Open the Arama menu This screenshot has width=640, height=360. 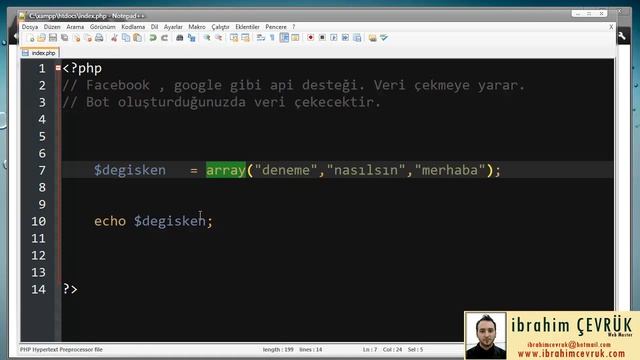click(x=75, y=27)
